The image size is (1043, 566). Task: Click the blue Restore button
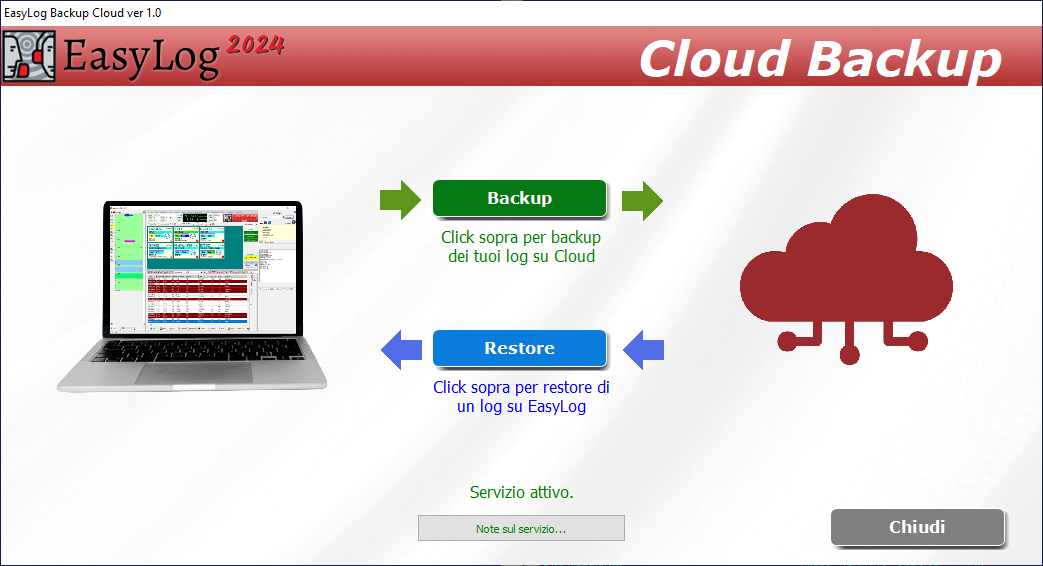click(x=520, y=349)
